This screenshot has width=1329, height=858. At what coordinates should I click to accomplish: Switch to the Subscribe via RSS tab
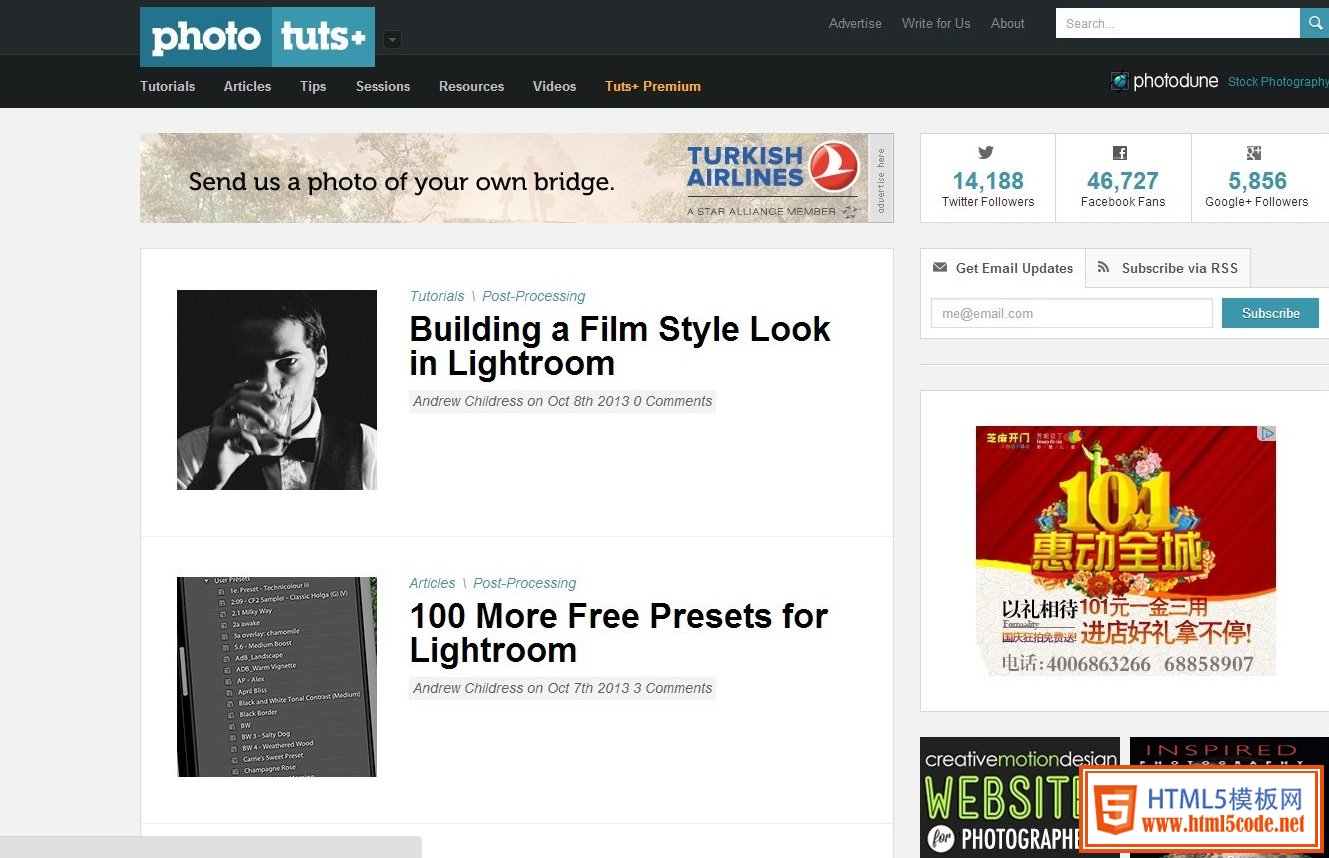click(1168, 268)
